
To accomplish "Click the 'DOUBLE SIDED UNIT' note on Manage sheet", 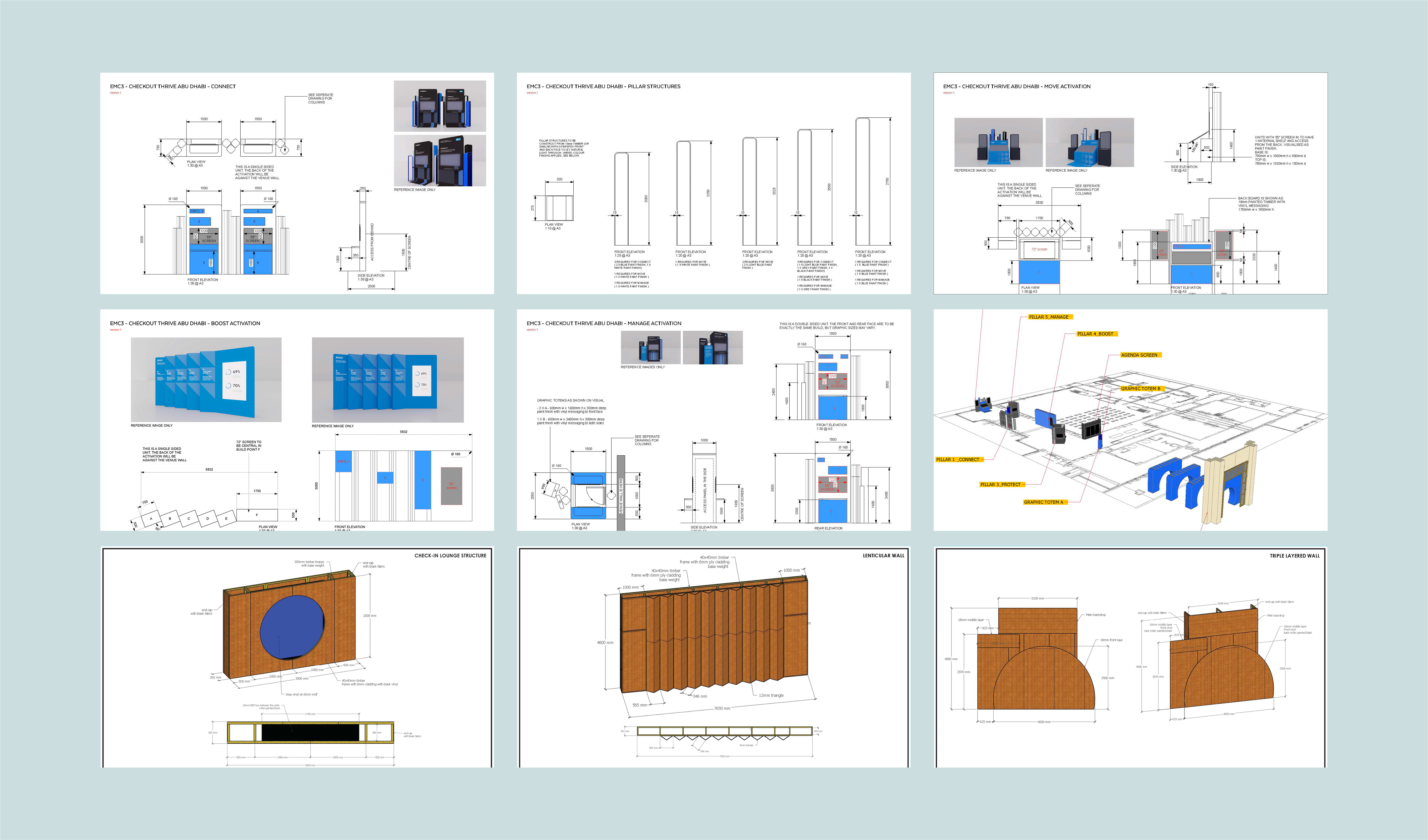I will (x=836, y=326).
